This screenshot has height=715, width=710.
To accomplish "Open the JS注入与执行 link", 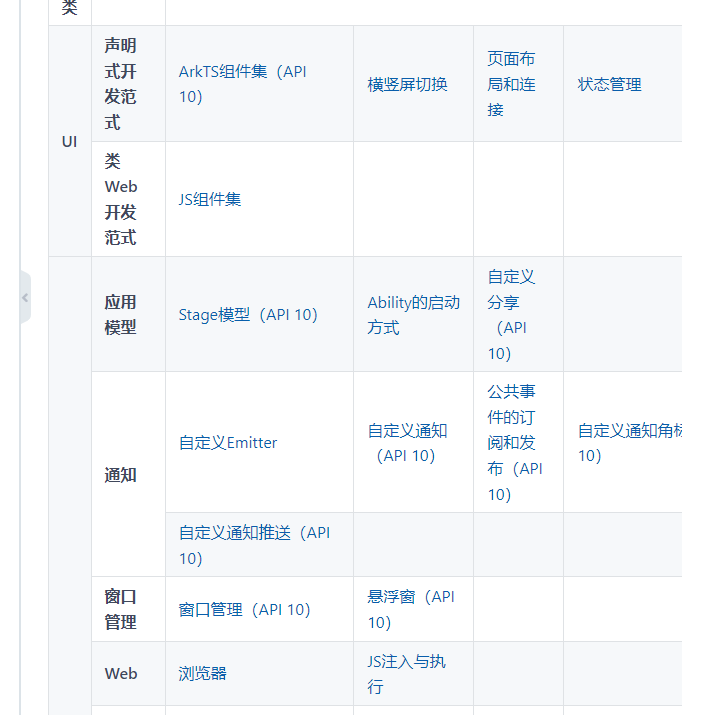I will 406,674.
